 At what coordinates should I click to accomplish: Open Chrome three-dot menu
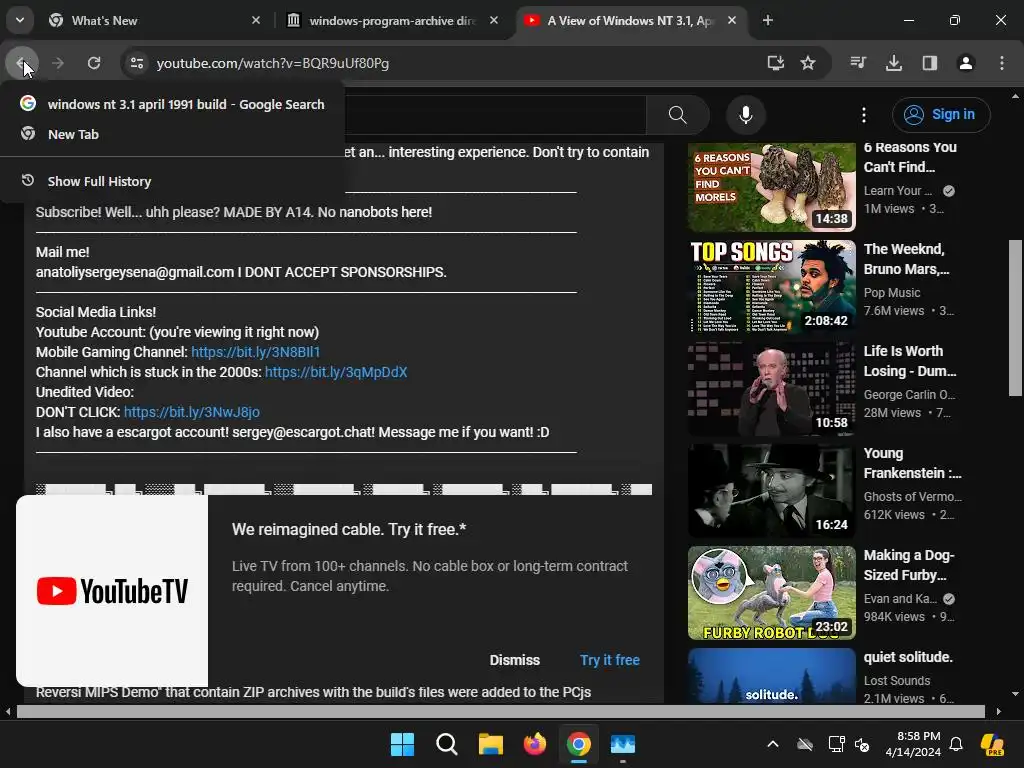coord(1002,63)
